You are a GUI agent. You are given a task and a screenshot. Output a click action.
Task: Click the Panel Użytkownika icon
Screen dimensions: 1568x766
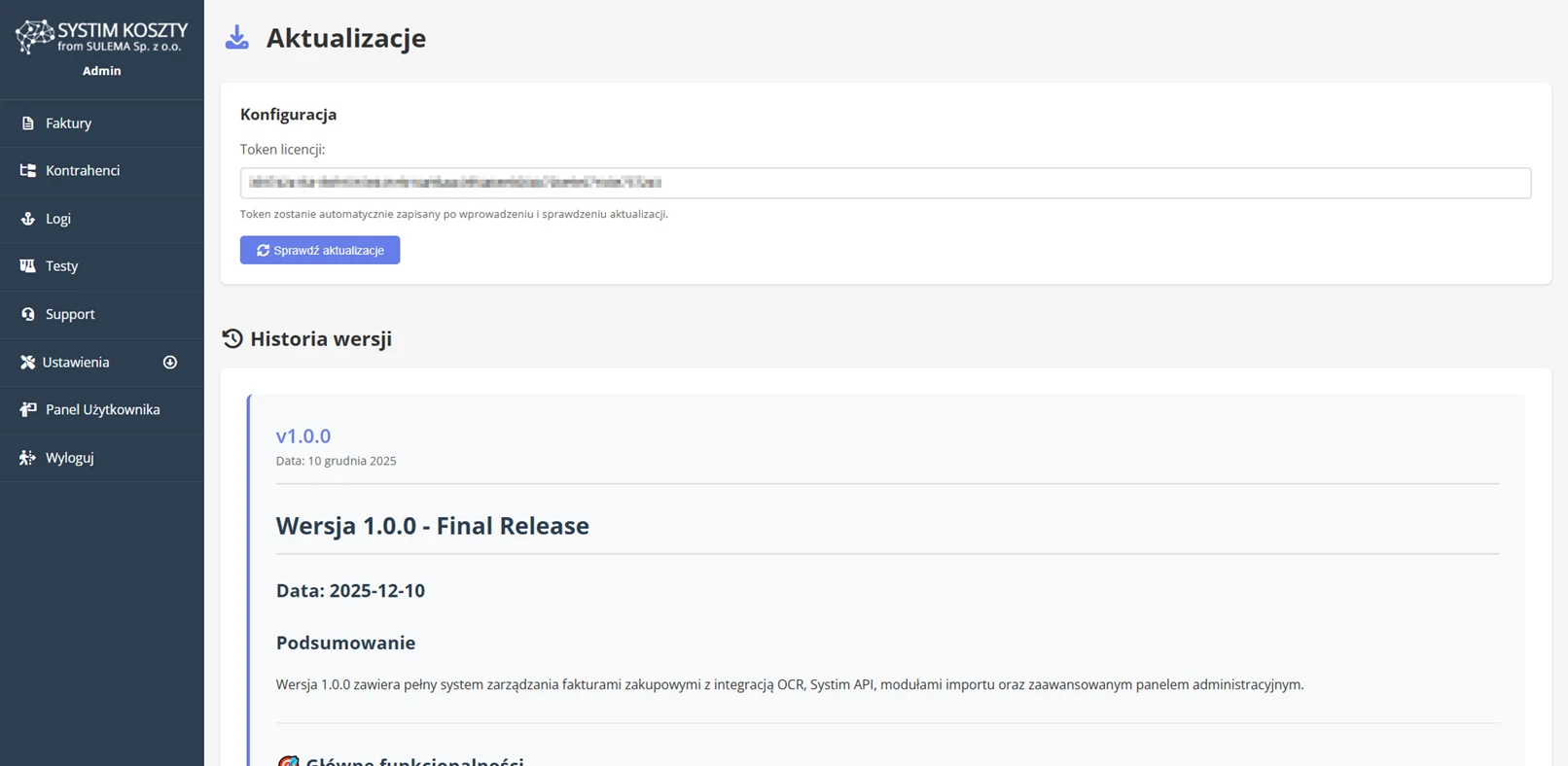click(27, 410)
